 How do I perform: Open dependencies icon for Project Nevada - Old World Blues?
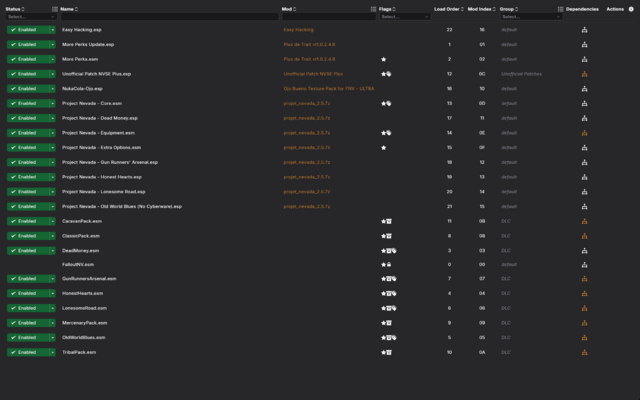pos(584,206)
